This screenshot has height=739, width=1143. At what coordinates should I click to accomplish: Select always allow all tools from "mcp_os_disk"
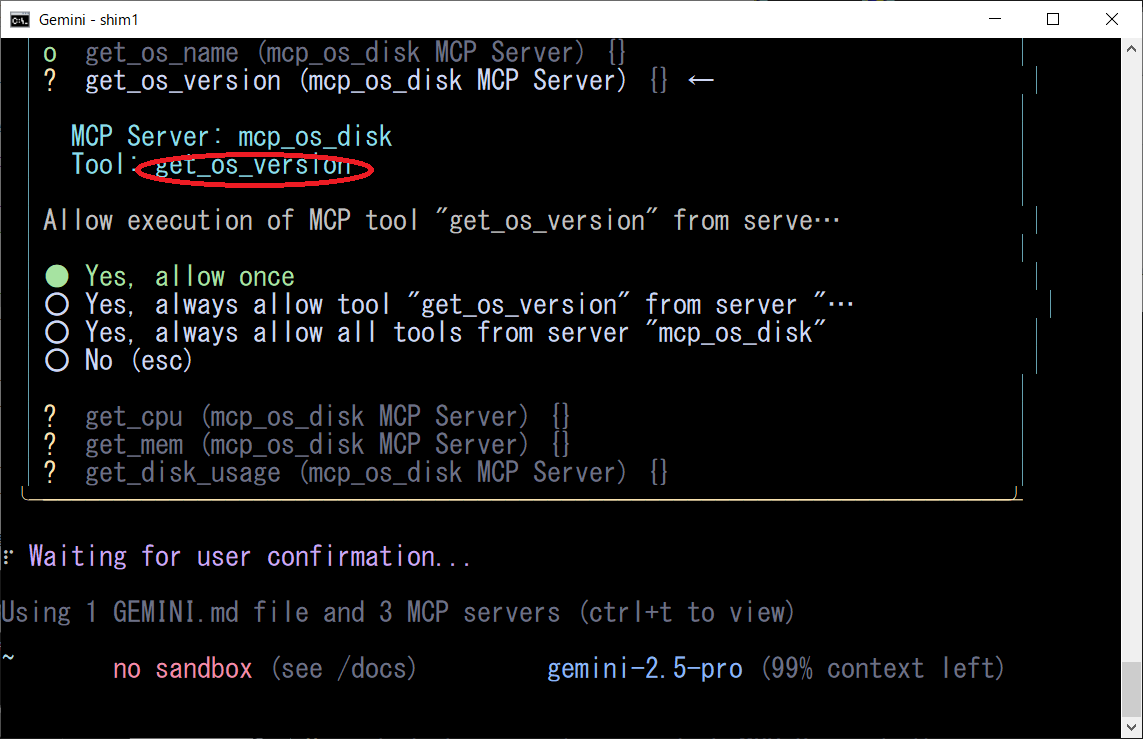point(57,333)
